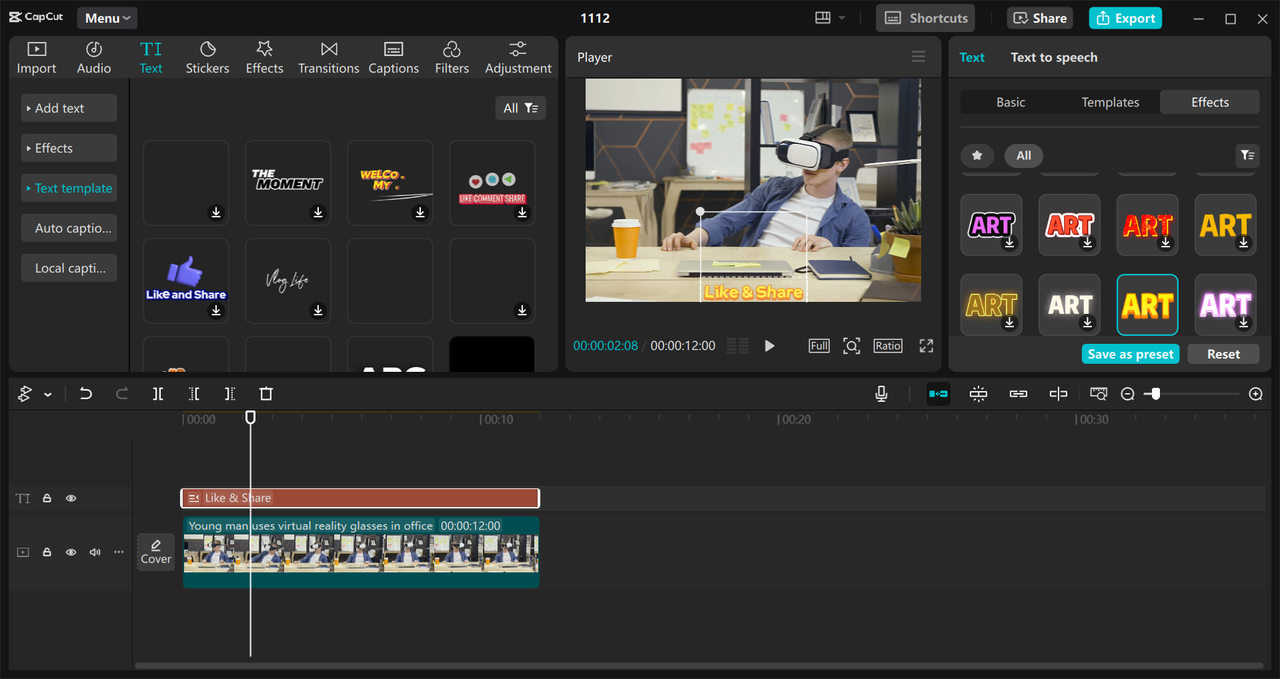Switch to the Basic tab
Screen dimensions: 1280x679
[x=1011, y=102]
